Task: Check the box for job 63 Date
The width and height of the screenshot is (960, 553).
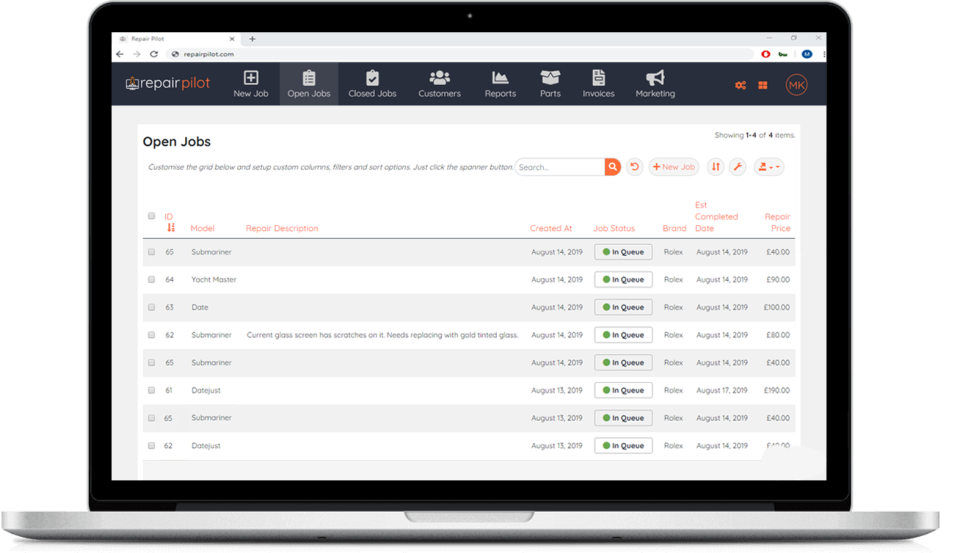Action: point(151,307)
